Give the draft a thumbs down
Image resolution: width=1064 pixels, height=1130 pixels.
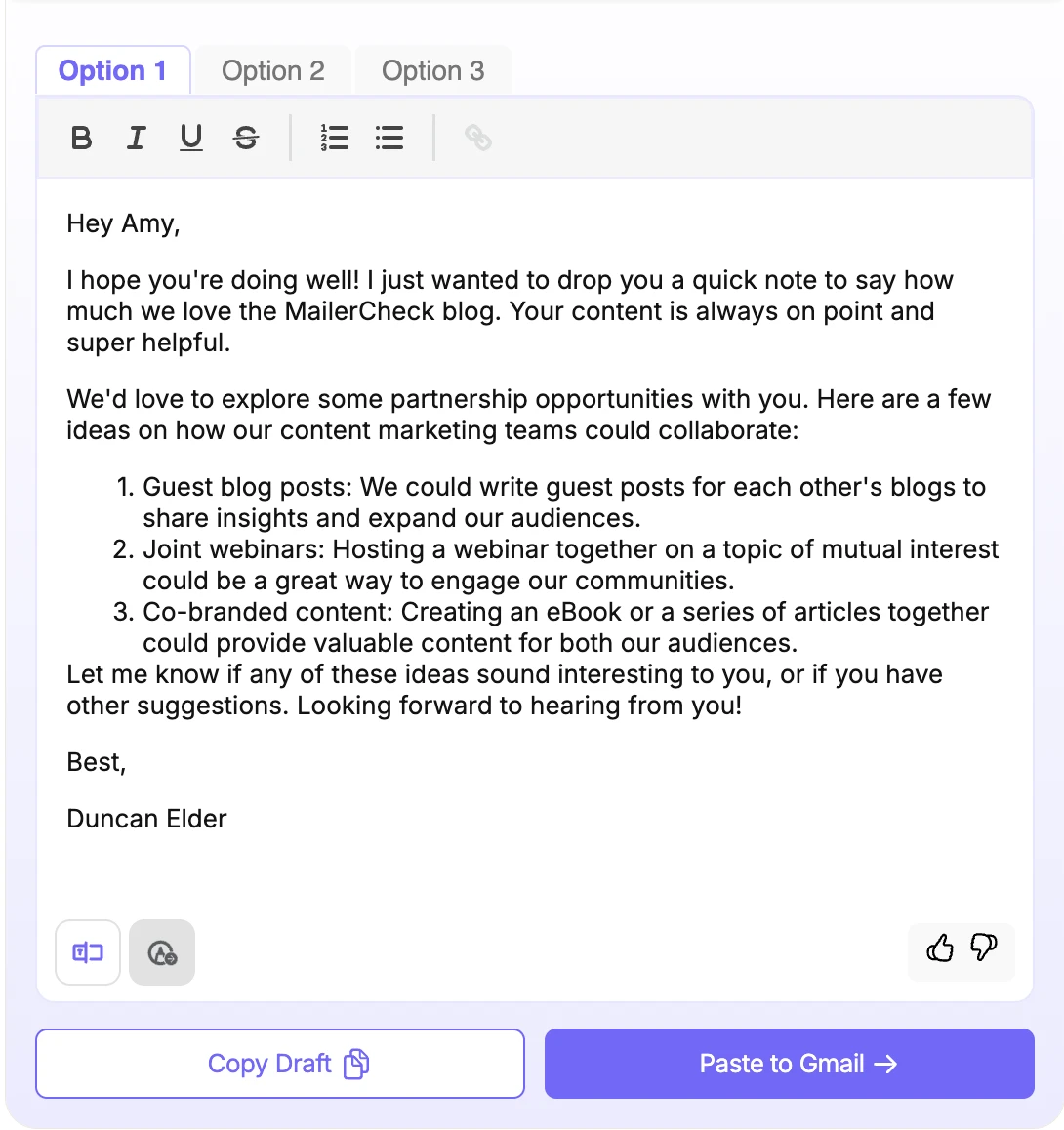(x=984, y=948)
